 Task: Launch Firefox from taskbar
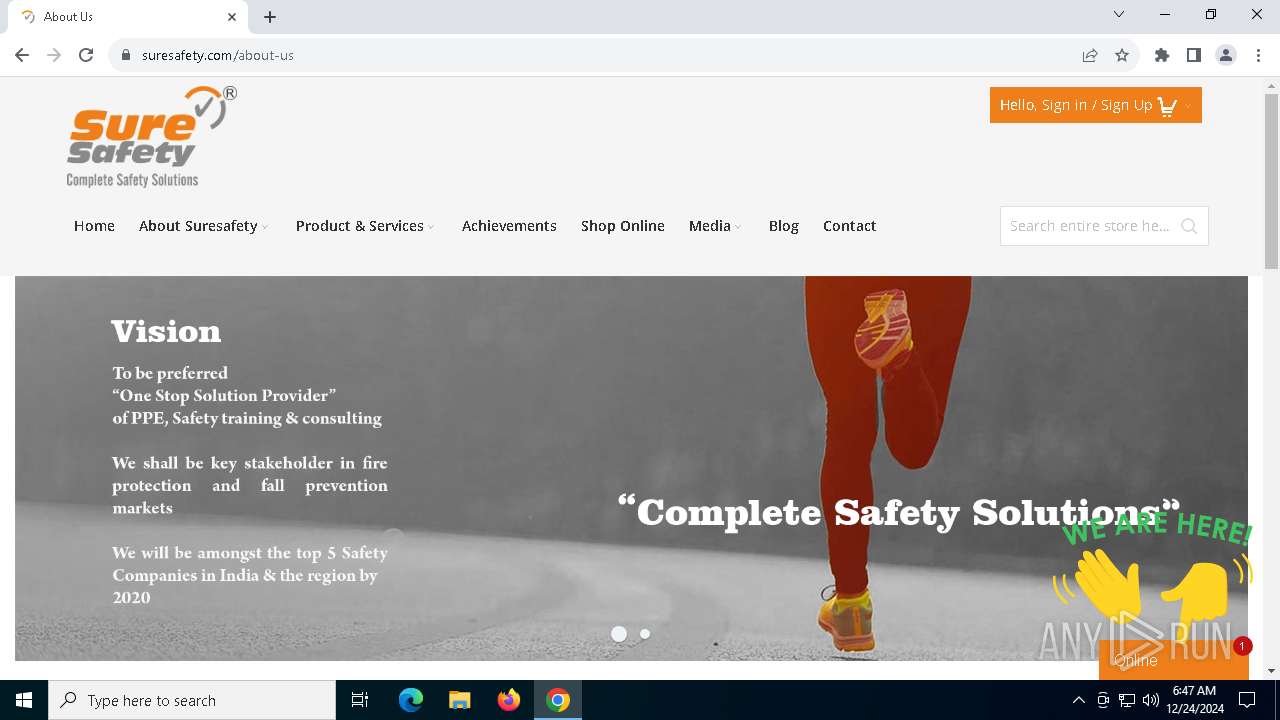click(x=509, y=700)
